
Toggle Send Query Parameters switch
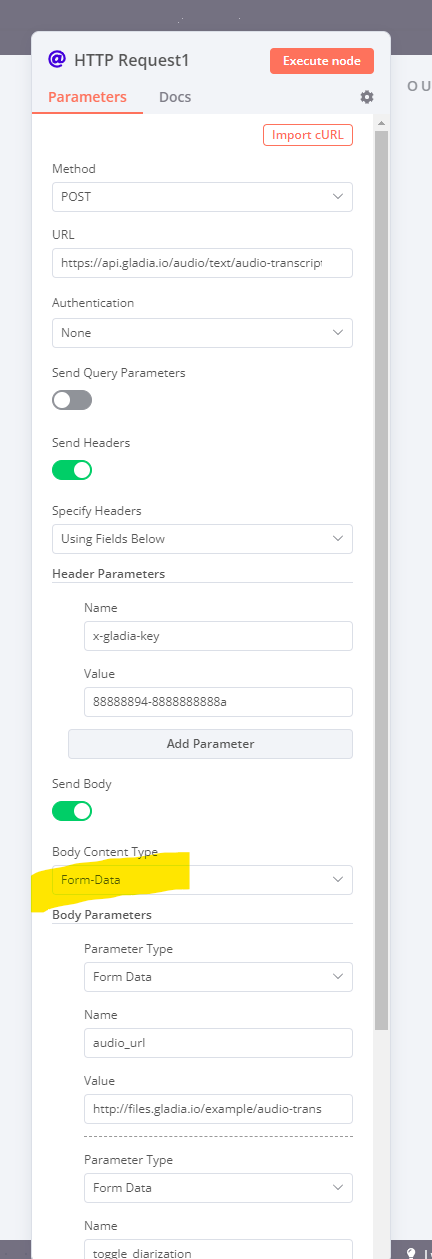[72, 400]
